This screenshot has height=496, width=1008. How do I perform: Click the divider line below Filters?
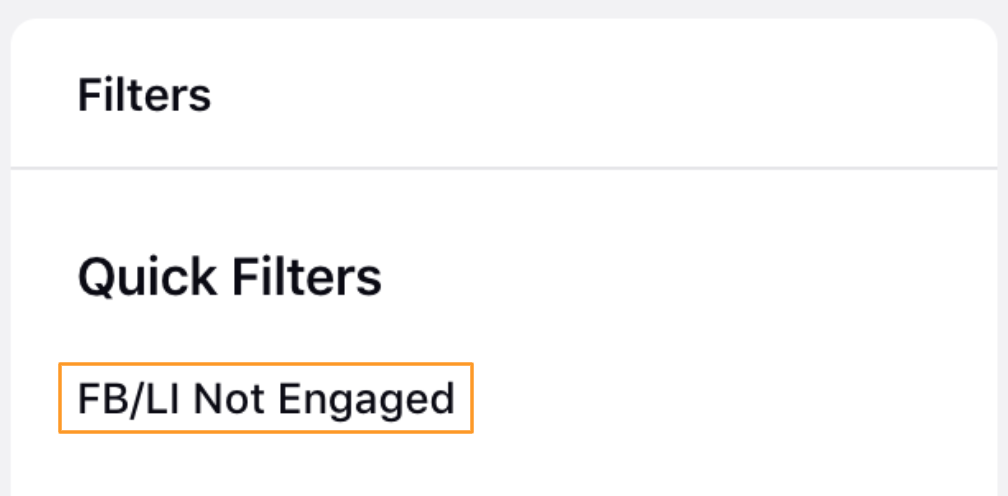[504, 168]
